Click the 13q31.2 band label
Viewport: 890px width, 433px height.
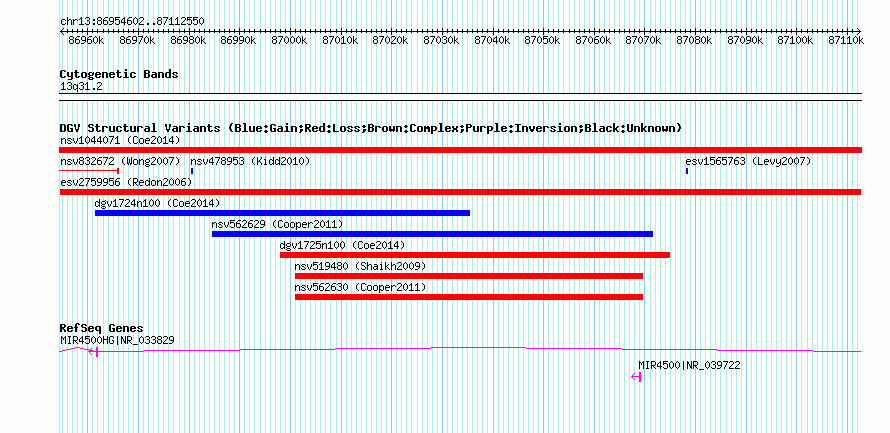coord(81,87)
